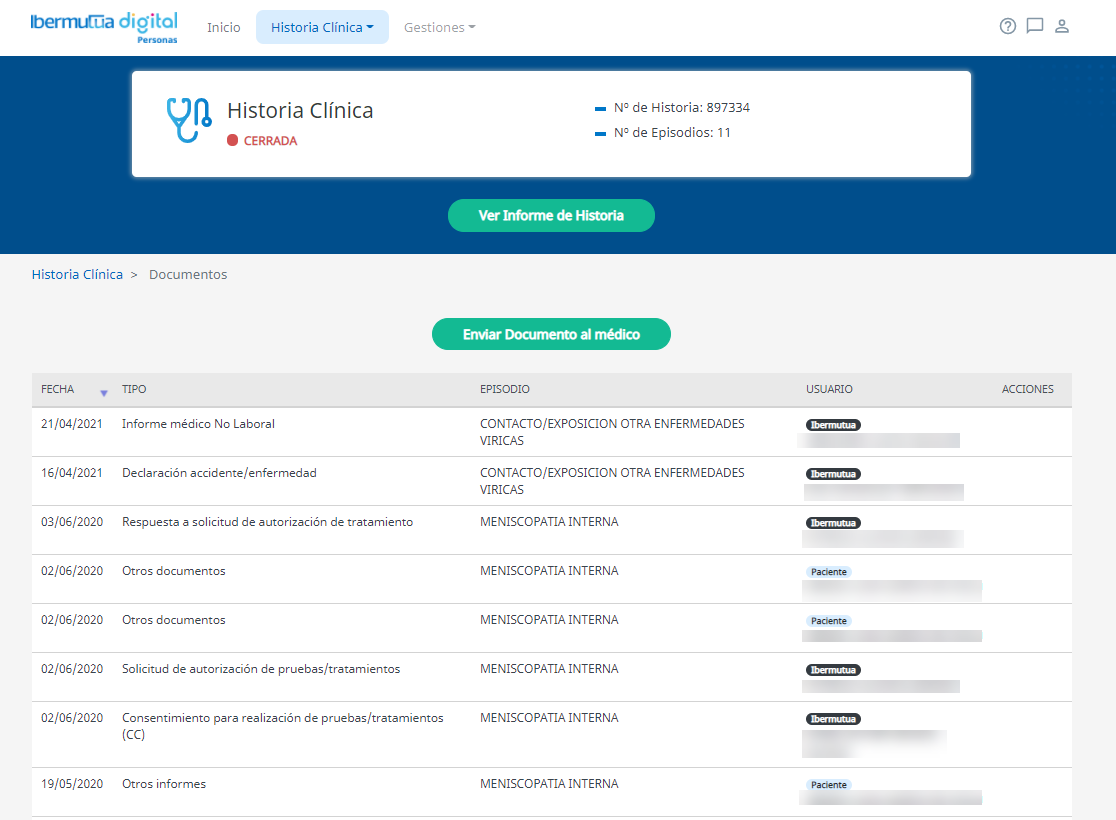The height and width of the screenshot is (820, 1116).
Task: Click the Ibermutua badge on the 21/04/2021 row
Action: pos(833,425)
